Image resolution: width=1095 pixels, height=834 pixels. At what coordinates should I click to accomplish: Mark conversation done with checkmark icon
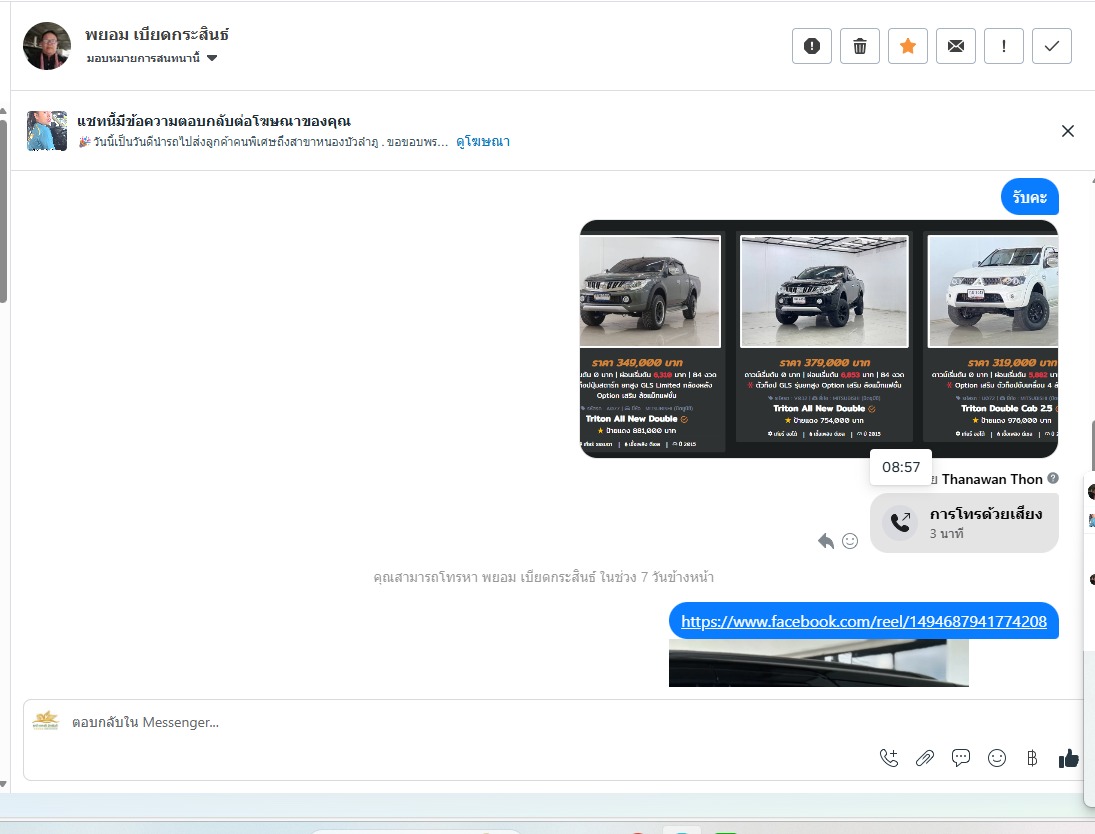(1052, 46)
